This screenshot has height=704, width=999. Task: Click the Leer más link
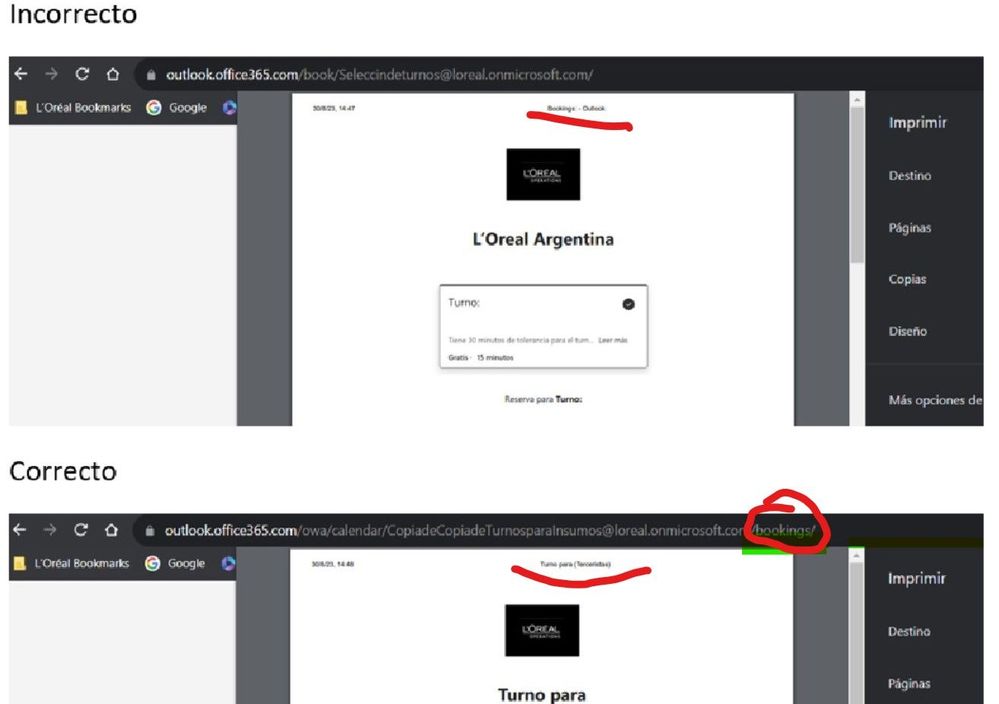(613, 340)
